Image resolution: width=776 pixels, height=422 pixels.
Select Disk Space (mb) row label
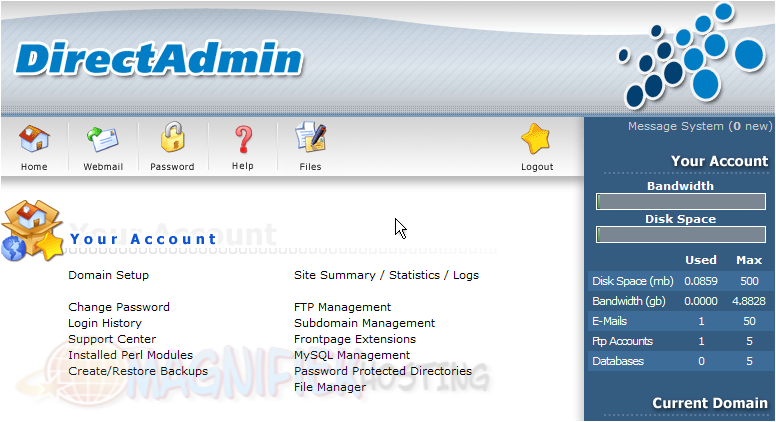[x=632, y=281]
